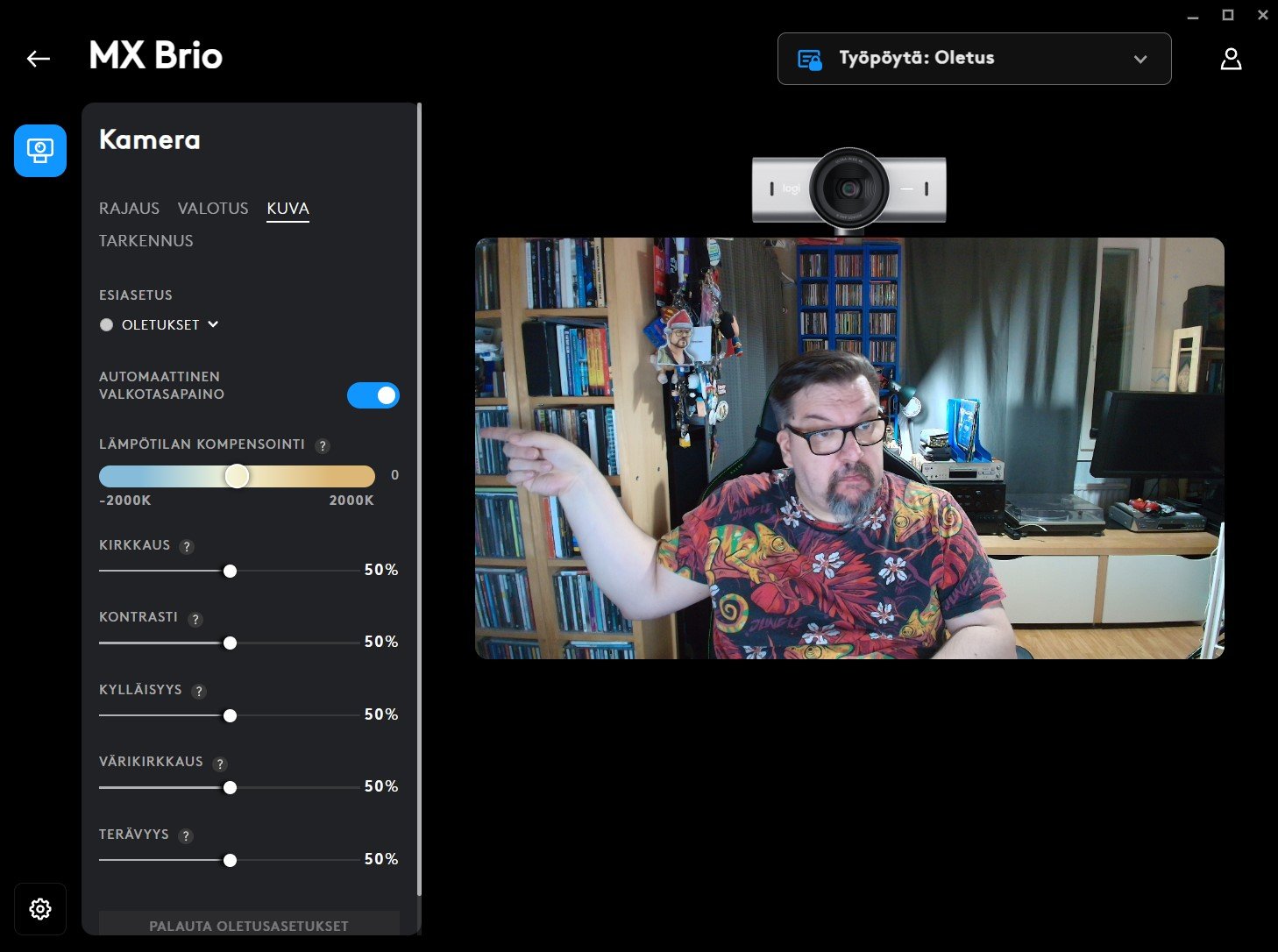Show help for Kirkkaus
Image resolution: width=1278 pixels, height=952 pixels.
click(187, 547)
